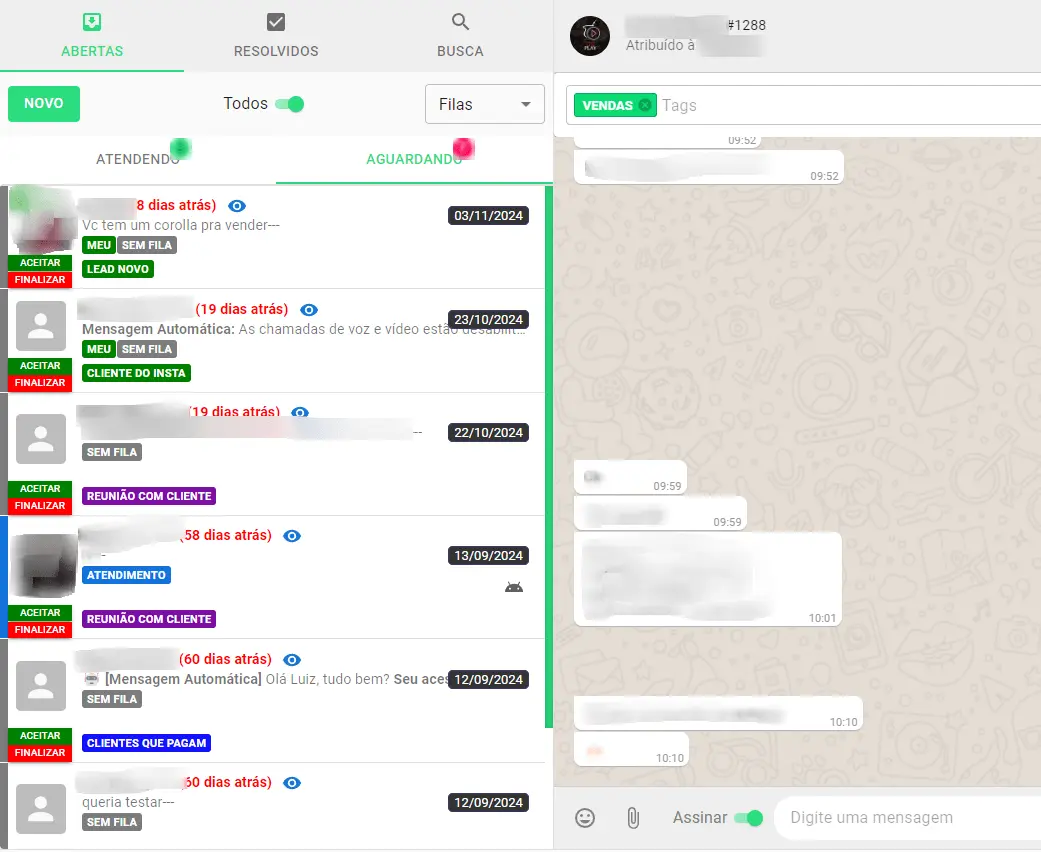This screenshot has width=1041, height=852.
Task: Click avatar of 'queria testar' ticket
Action: 41,809
